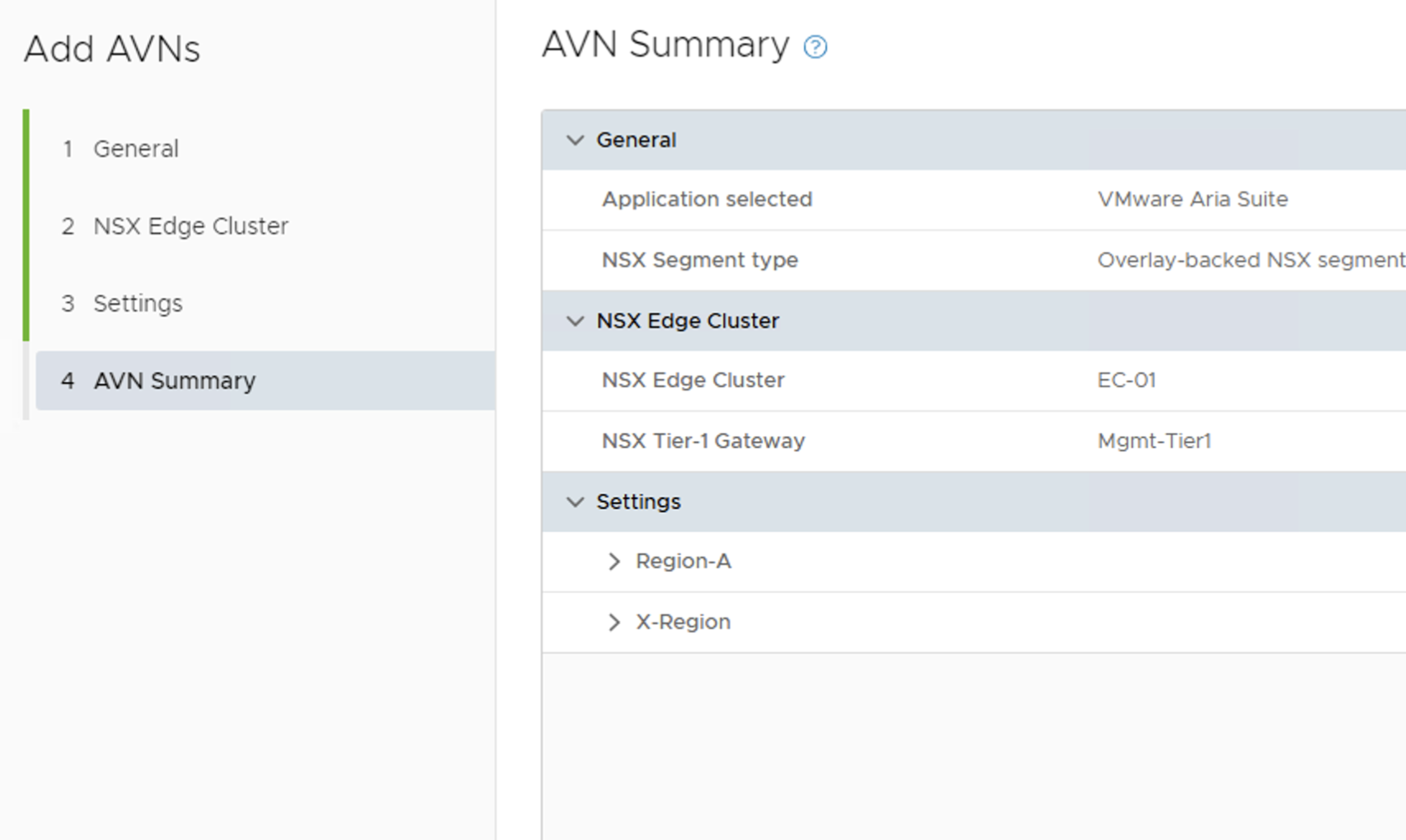This screenshot has height=840, width=1406.
Task: Expand the Region-A settings row
Action: [614, 562]
